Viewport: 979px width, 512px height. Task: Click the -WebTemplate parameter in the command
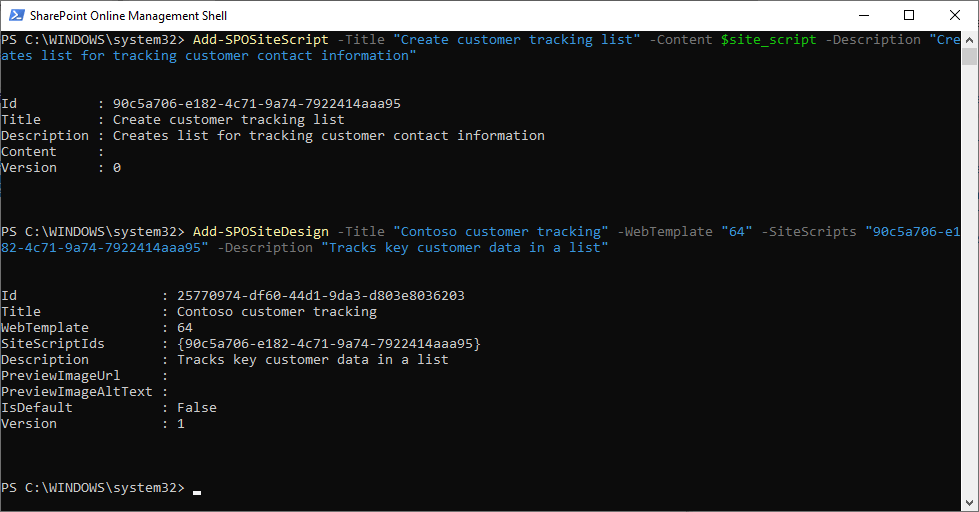point(665,232)
